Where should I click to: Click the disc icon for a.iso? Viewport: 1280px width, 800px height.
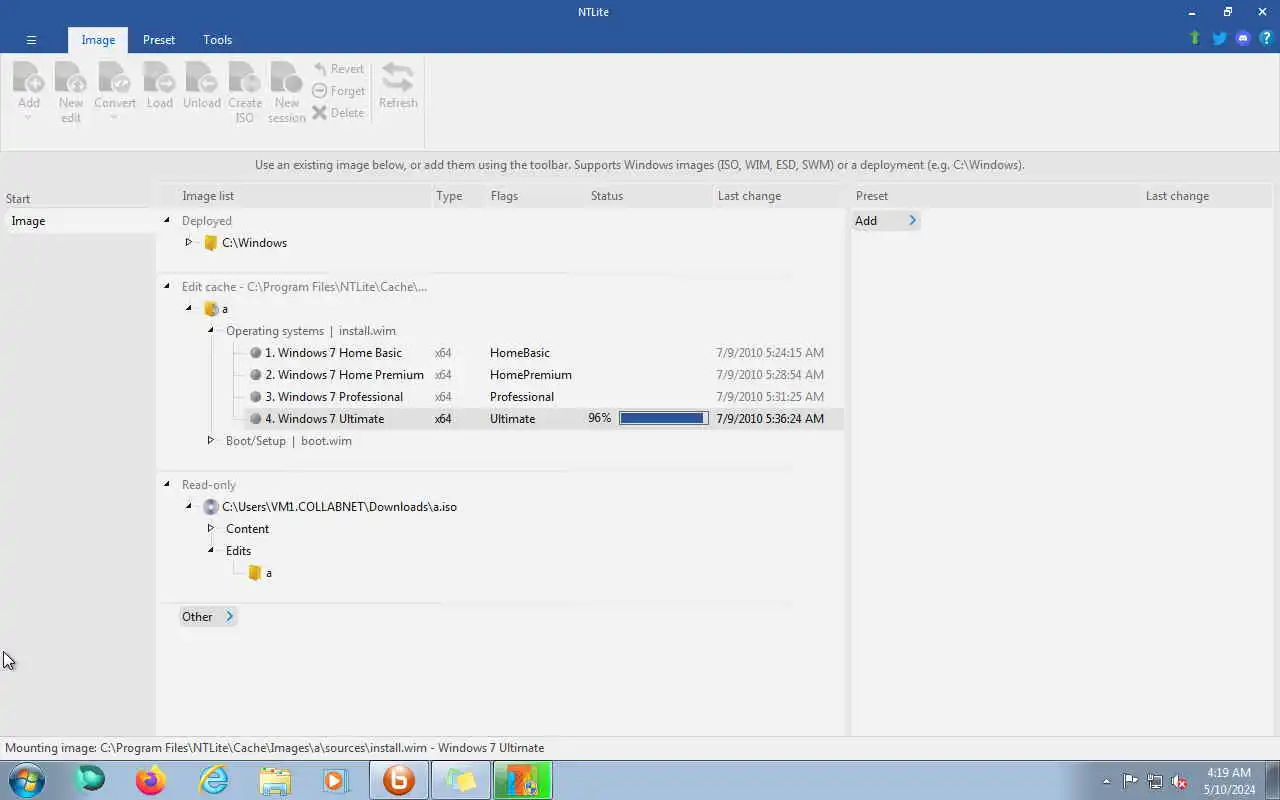[211, 507]
